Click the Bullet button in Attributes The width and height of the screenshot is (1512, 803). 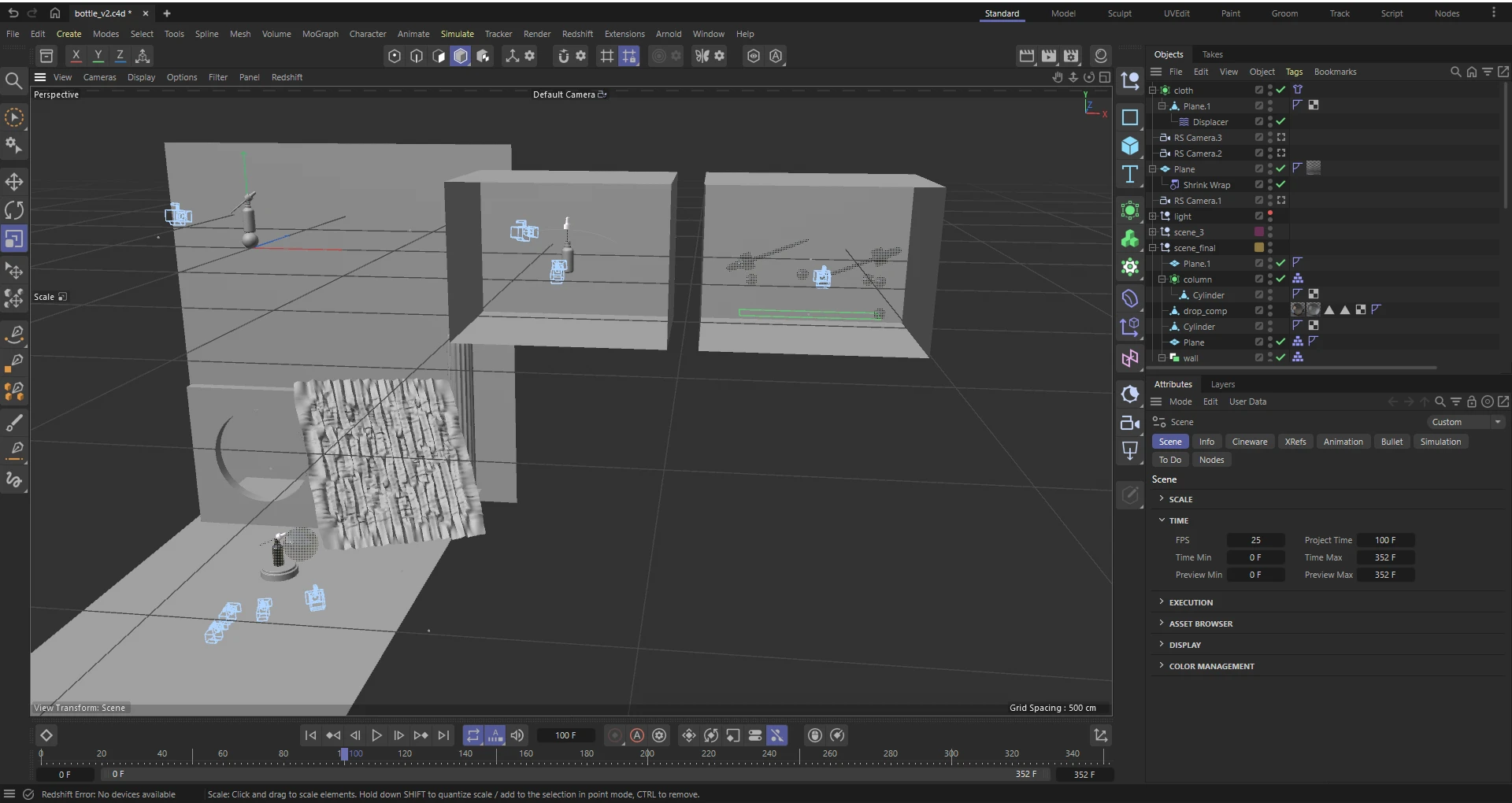[1391, 442]
